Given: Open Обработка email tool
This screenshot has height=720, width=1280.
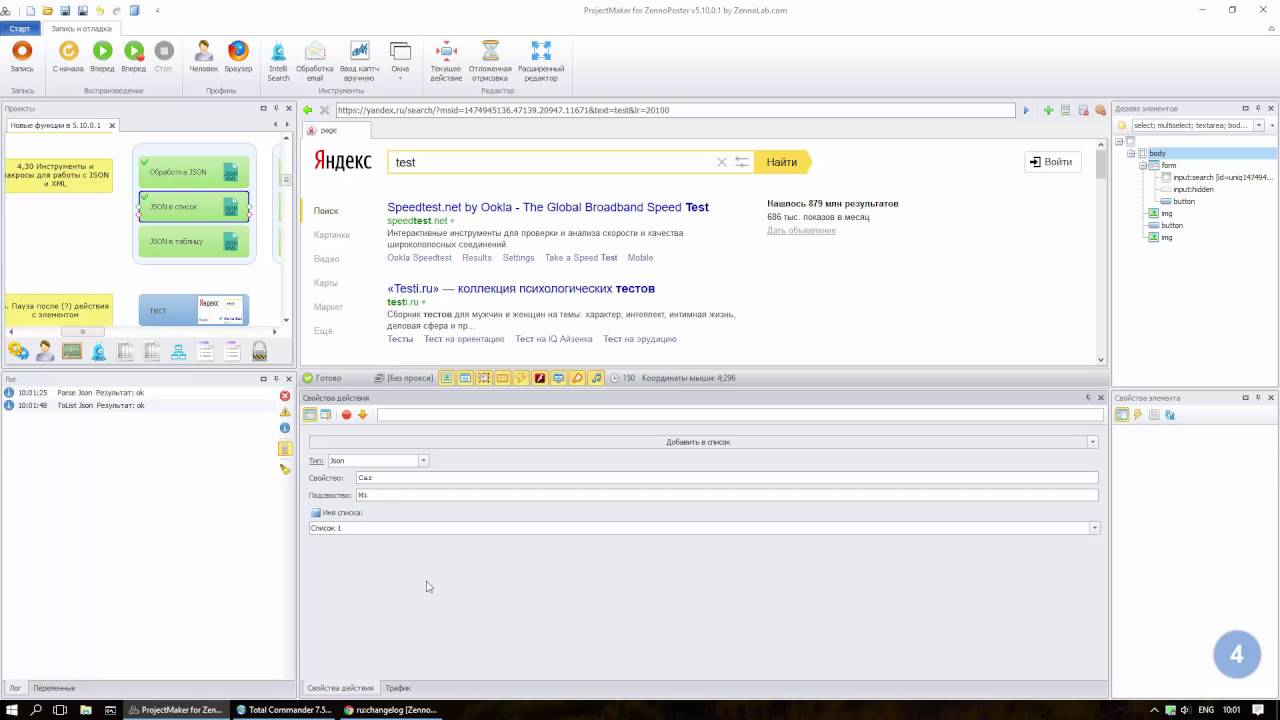Looking at the screenshot, I should pos(315,61).
